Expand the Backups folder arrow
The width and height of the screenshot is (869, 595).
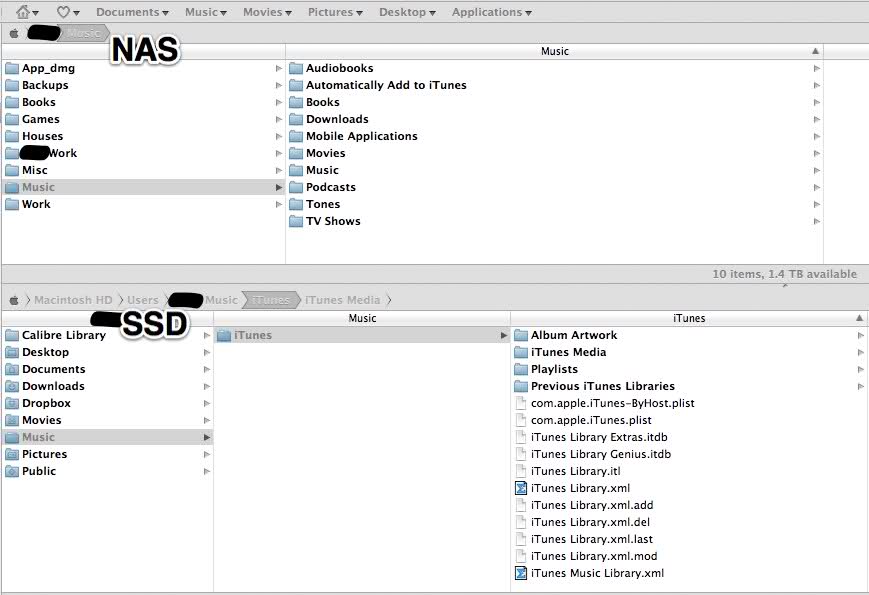pyautogui.click(x=279, y=85)
